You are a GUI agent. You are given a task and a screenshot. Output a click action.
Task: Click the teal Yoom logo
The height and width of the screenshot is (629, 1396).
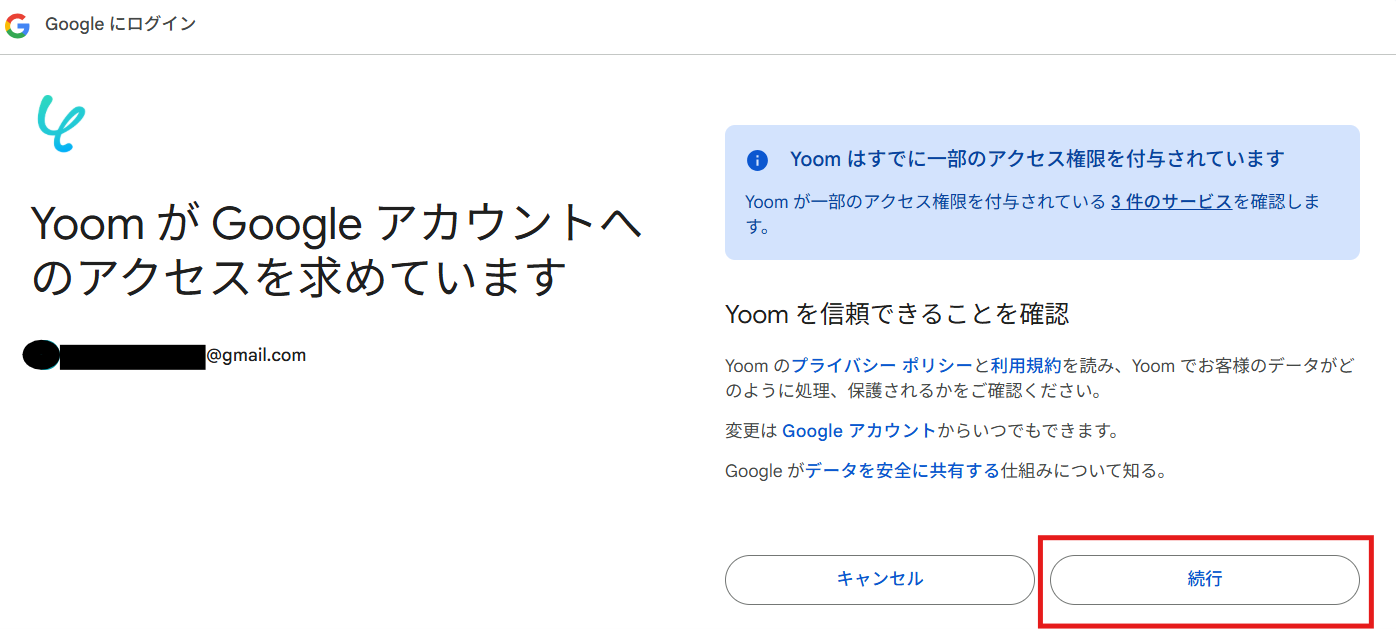coord(61,123)
